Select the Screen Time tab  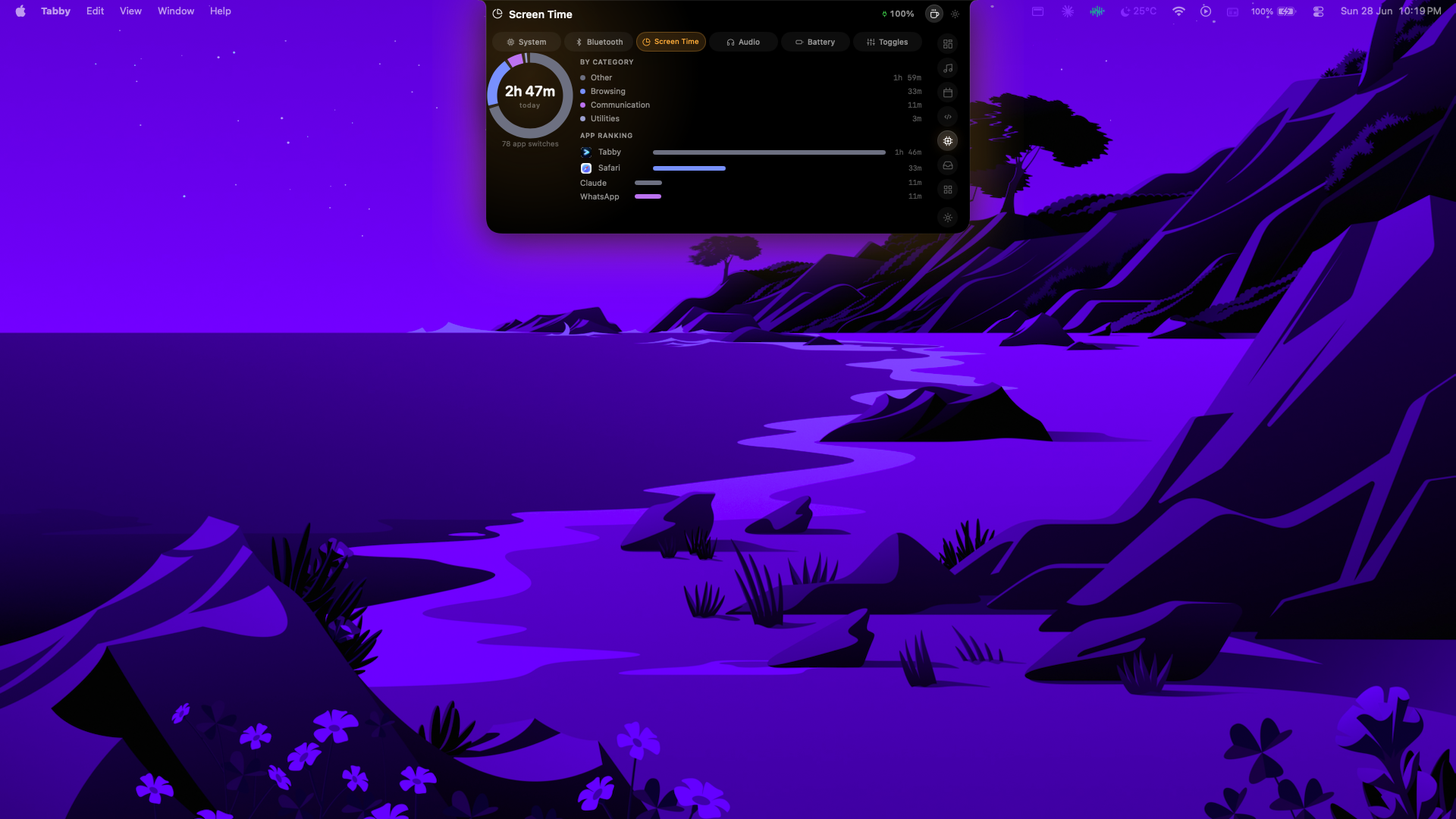(670, 42)
